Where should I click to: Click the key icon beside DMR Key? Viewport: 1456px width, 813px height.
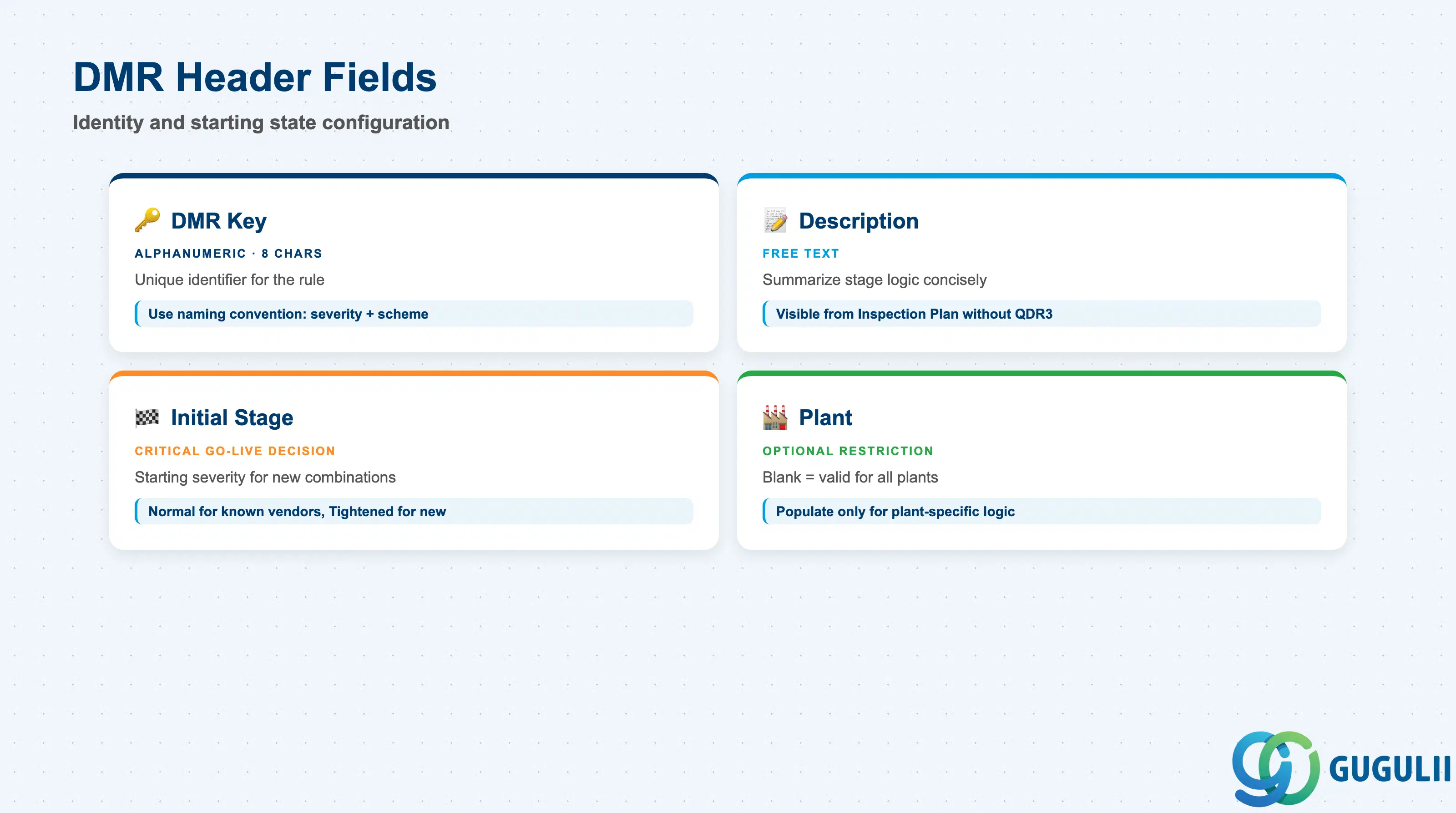click(x=147, y=220)
